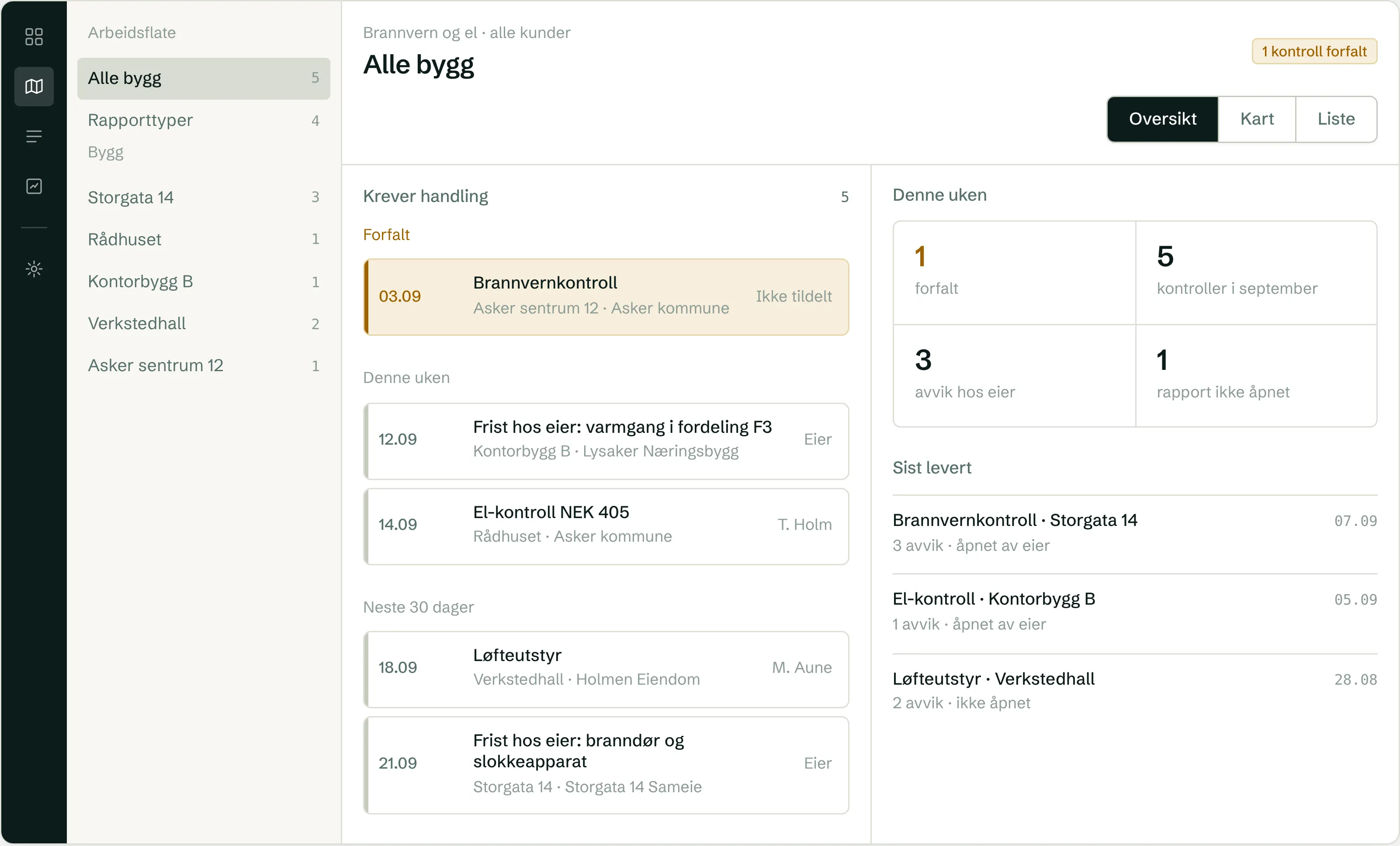The image size is (1400, 846).
Task: Click the 'Brannvern og el · alle kunder' breadcrumb
Action: [467, 33]
